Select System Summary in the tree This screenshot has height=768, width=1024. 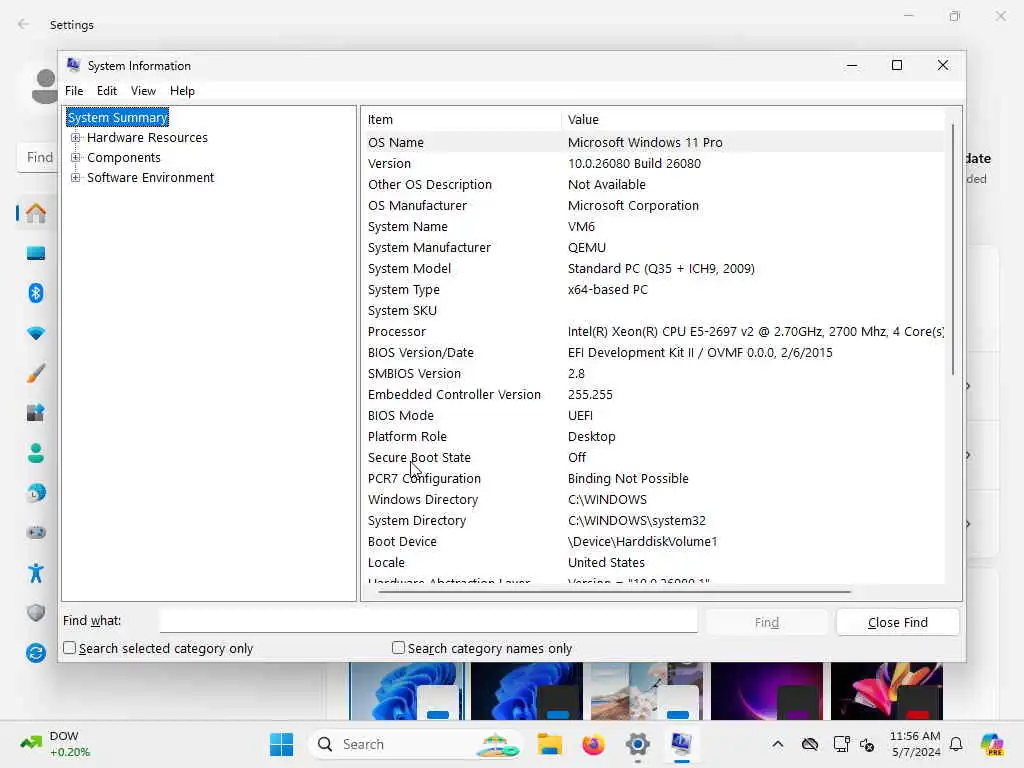(x=118, y=118)
